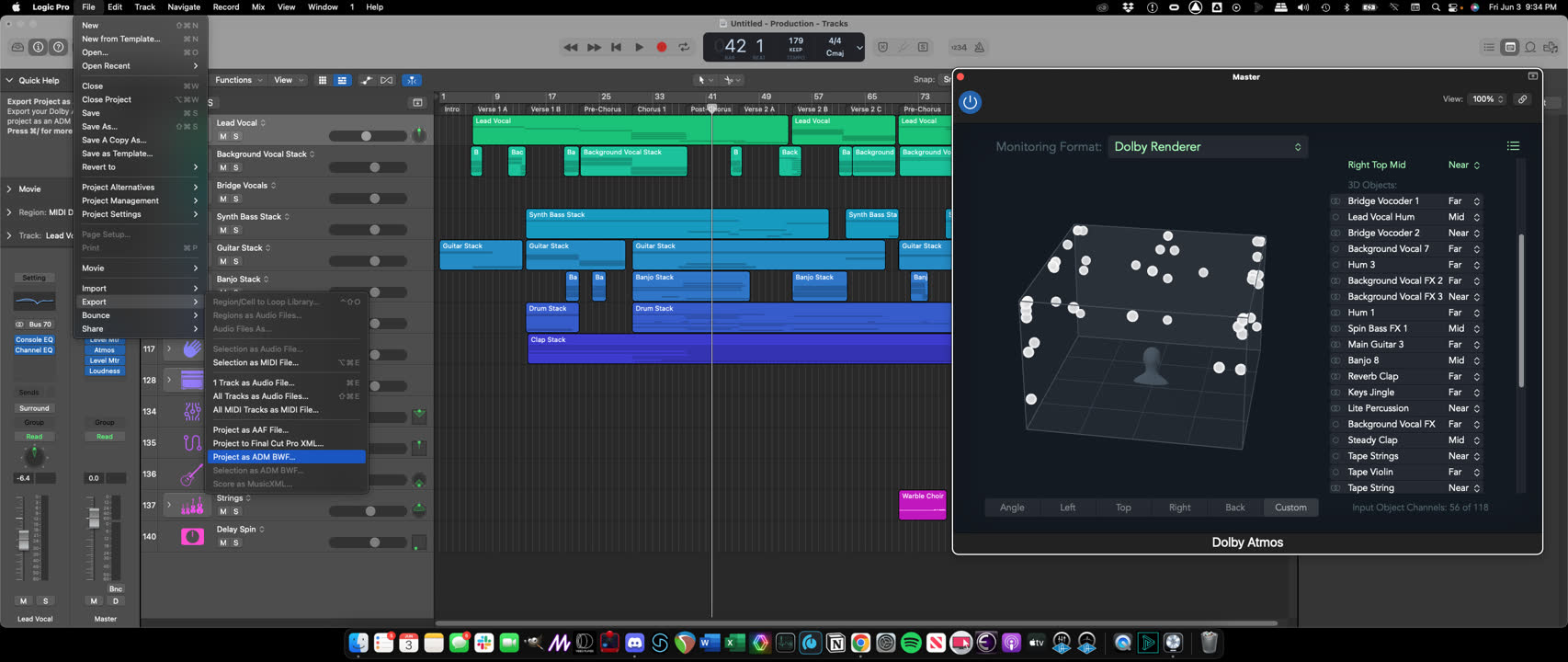Image resolution: width=1568 pixels, height=662 pixels.
Task: Open the Functions menu in tracks area
Action: 238,80
